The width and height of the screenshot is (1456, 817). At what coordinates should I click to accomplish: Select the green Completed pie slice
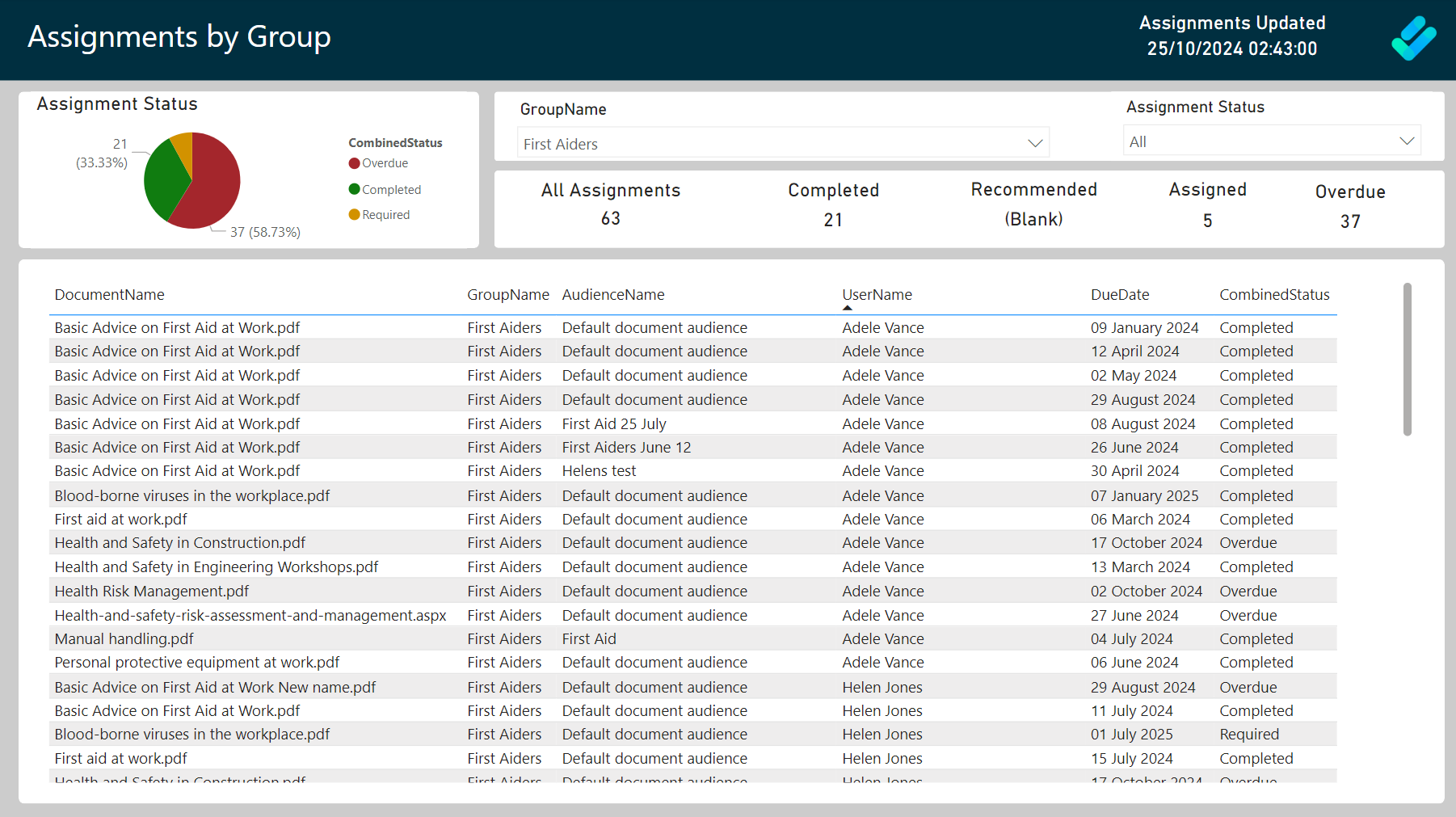pos(162,178)
